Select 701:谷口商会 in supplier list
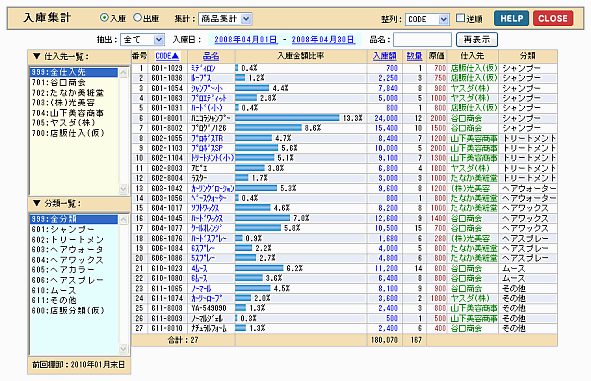The image size is (591, 381). (x=74, y=82)
